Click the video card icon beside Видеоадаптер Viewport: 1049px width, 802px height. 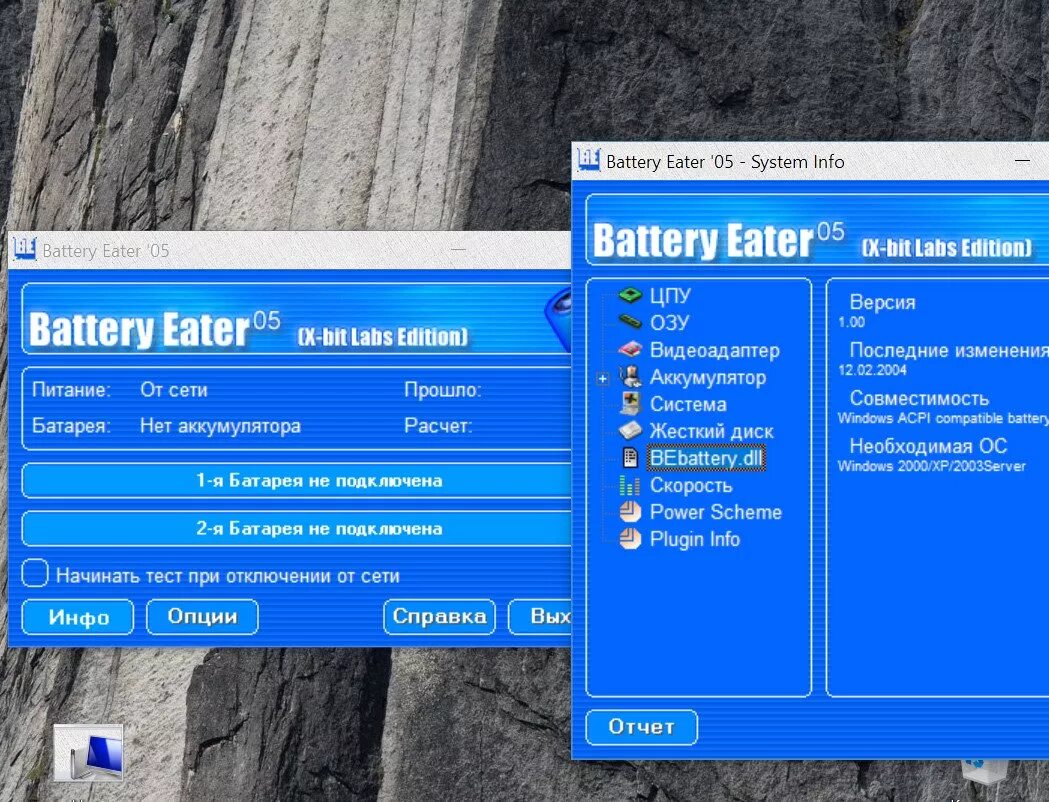630,349
